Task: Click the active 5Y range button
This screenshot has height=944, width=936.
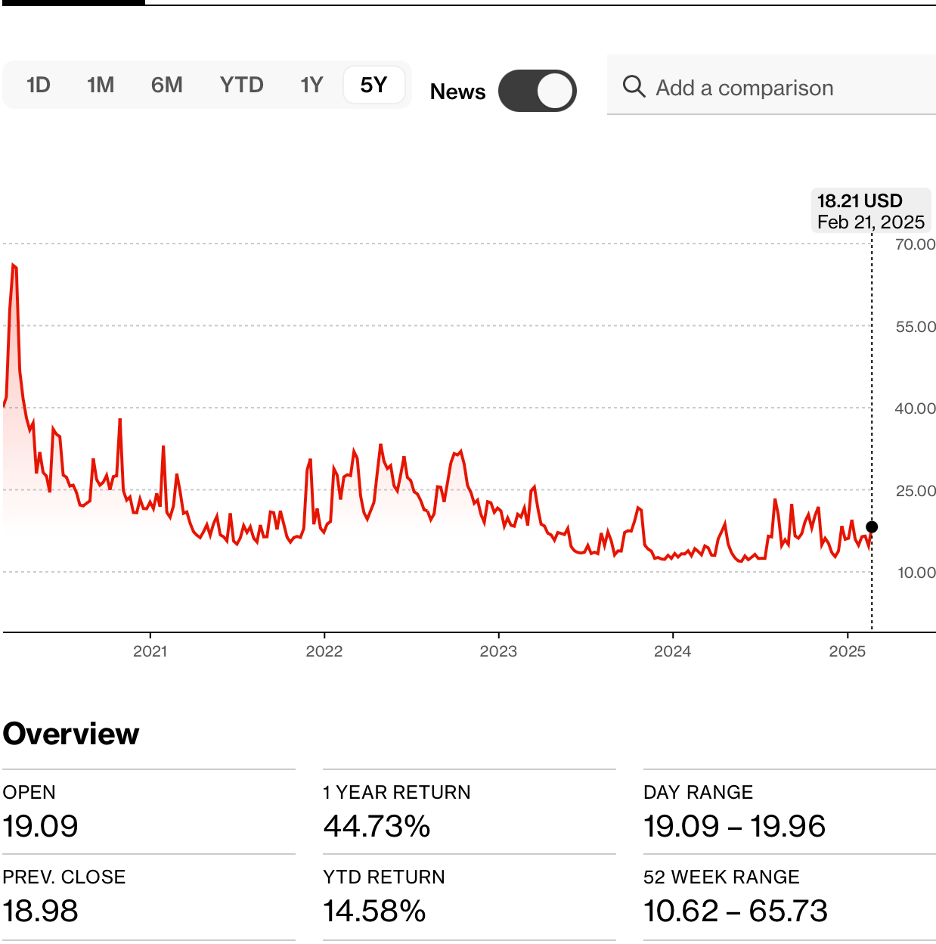Action: coord(373,85)
